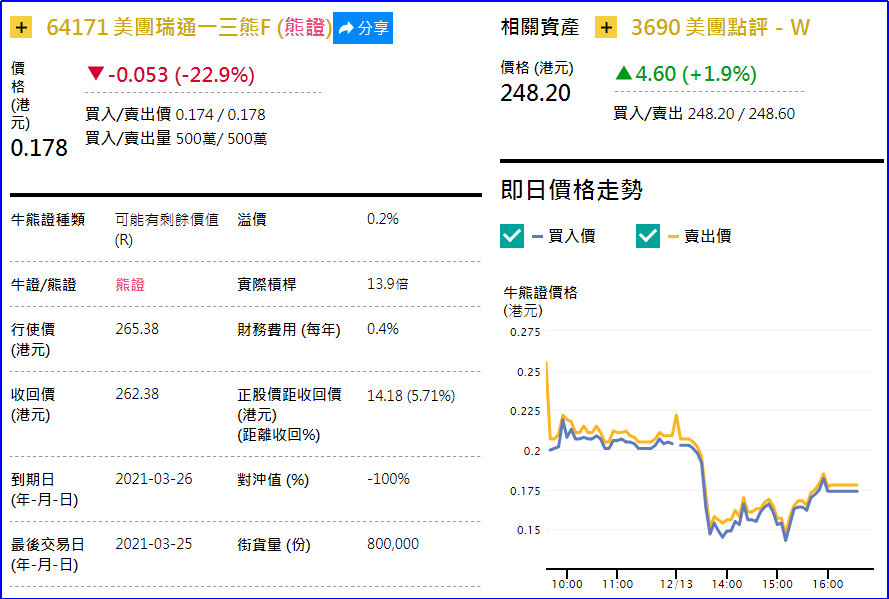Image resolution: width=889 pixels, height=599 pixels.
Task: Click the 可能有剩餘價值 (R) category value
Action: click(167, 229)
